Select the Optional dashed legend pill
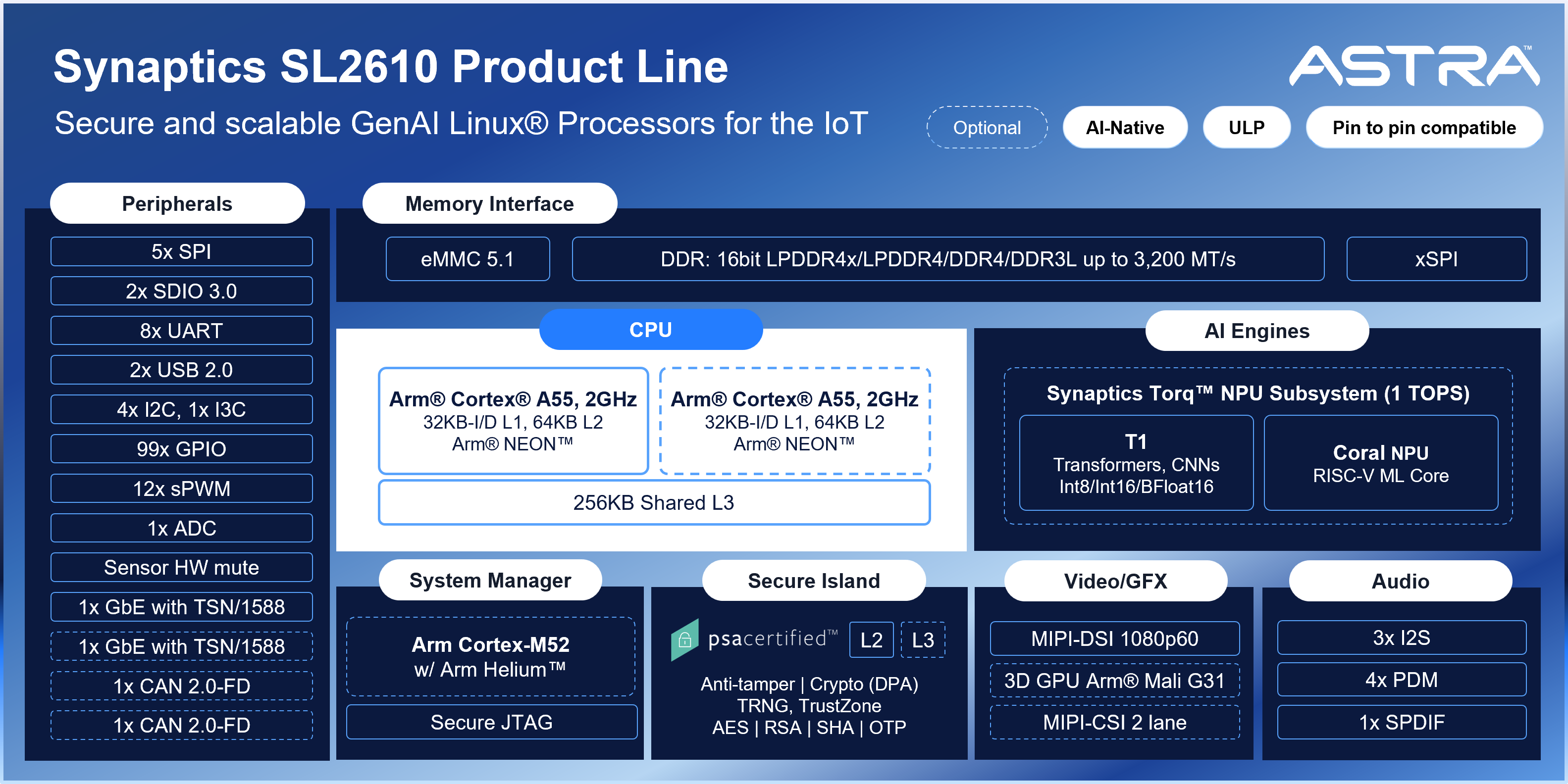The height and width of the screenshot is (784, 1568). 987,128
